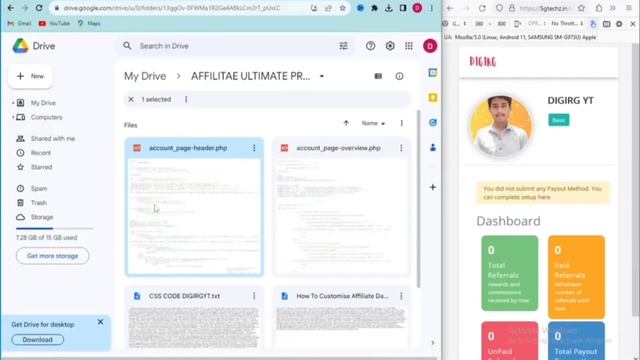
Task: Click the Google Drive logo
Action: [33, 46]
